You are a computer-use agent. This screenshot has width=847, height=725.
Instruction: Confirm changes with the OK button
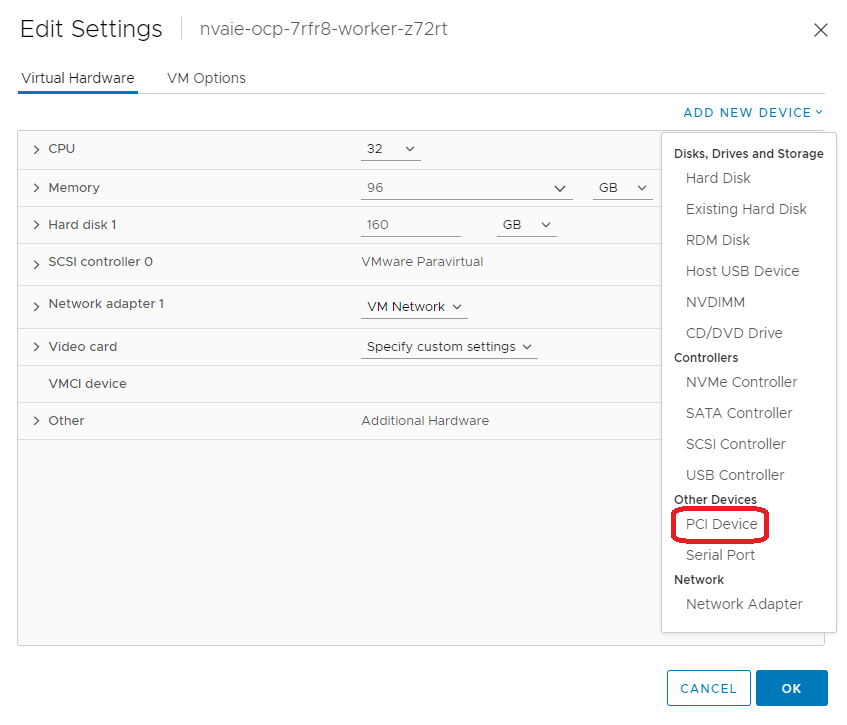click(791, 688)
